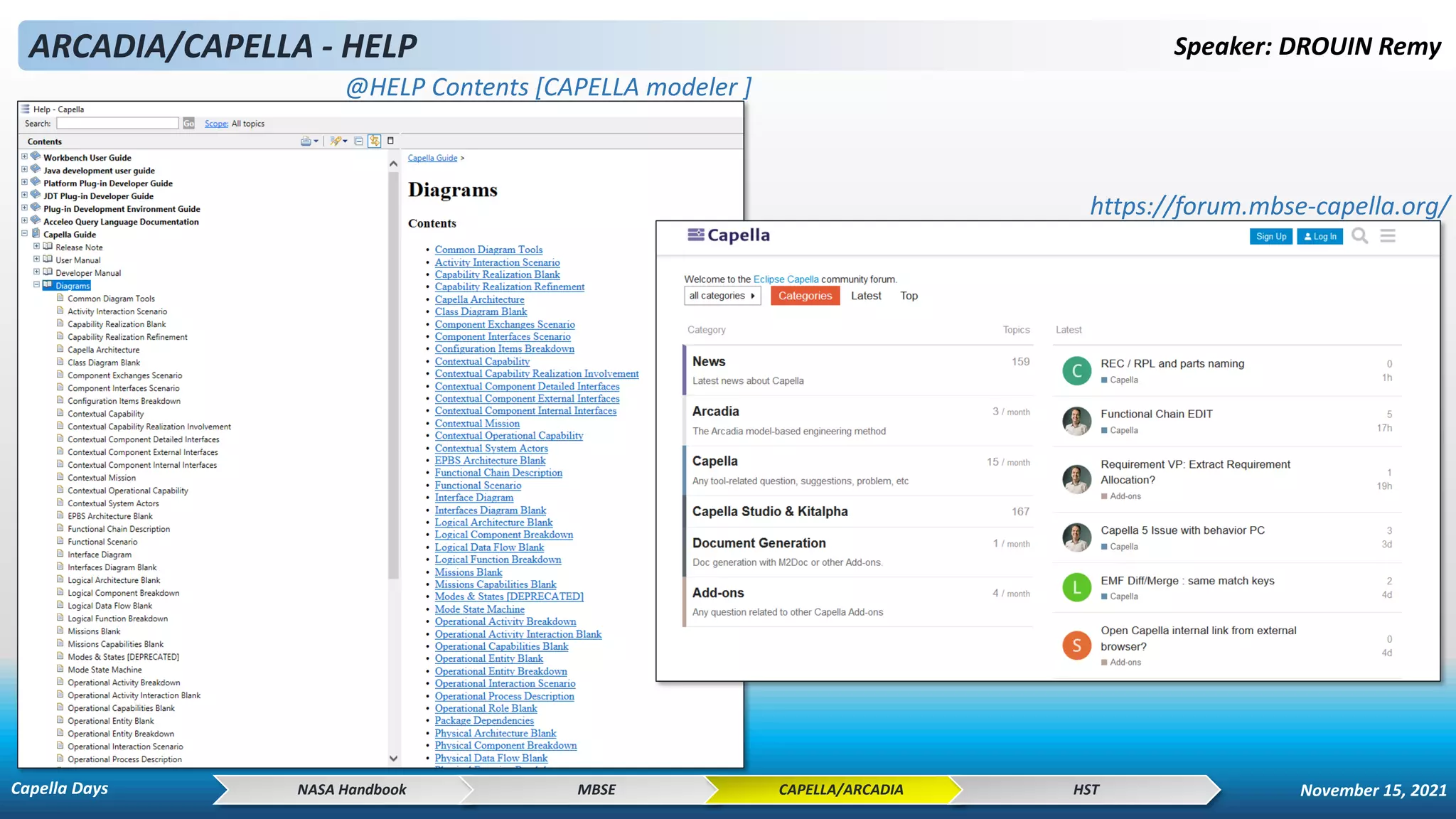Click Platform Plug-in Developer Guide book icon
The height and width of the screenshot is (819, 1456).
(36, 182)
